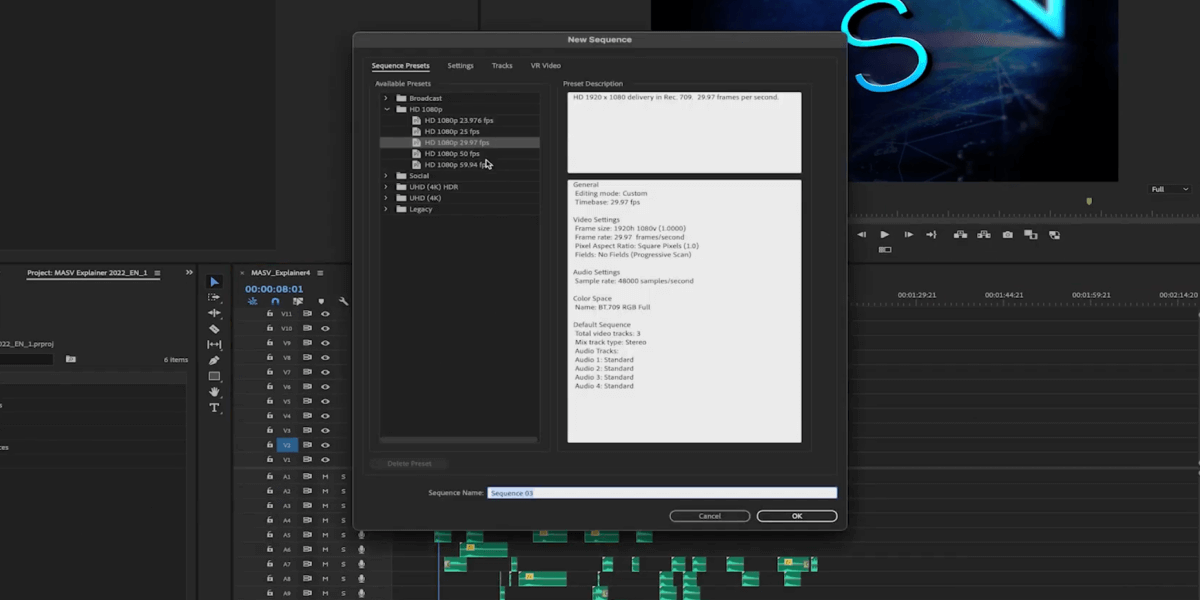This screenshot has height=600, width=1200.
Task: Switch to the VR Video tab
Action: pos(546,66)
